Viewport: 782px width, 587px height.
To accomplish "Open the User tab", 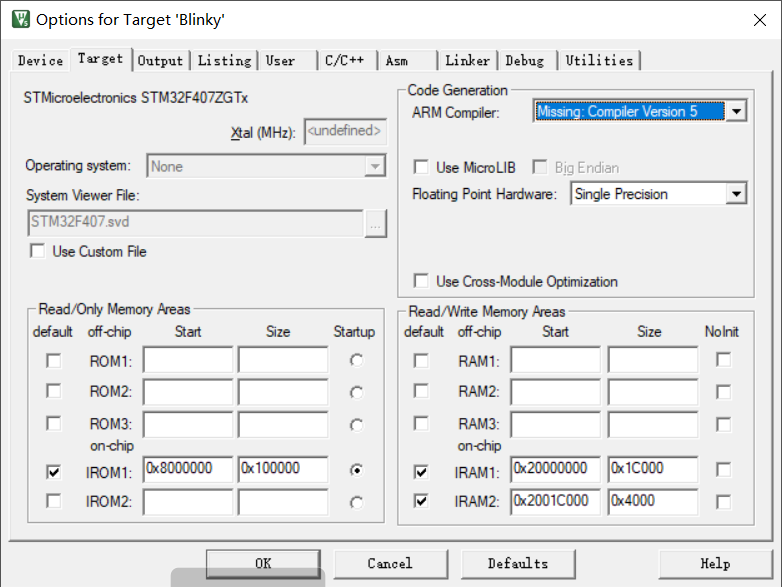I will pyautogui.click(x=280, y=61).
